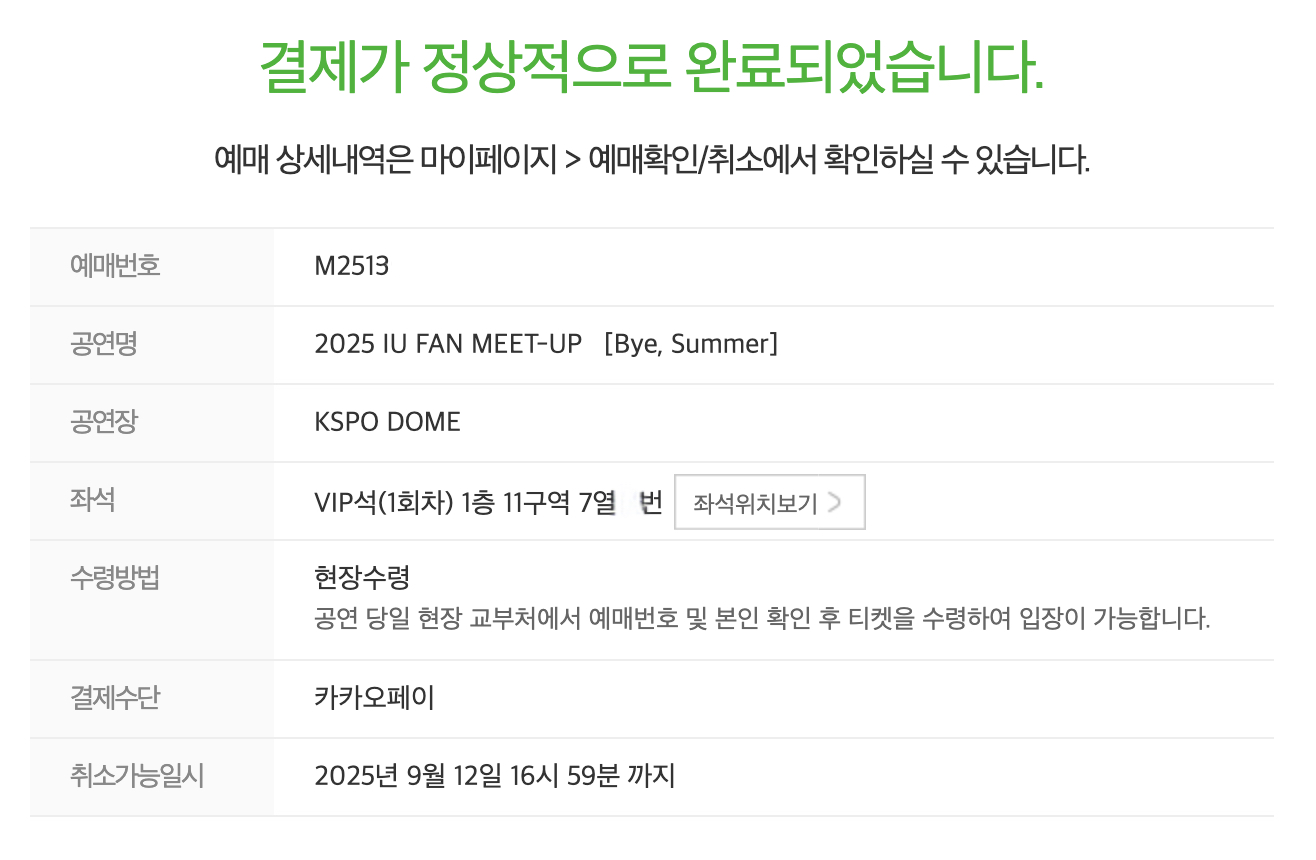
Task: Select the 공연명 row label
Action: pos(103,344)
